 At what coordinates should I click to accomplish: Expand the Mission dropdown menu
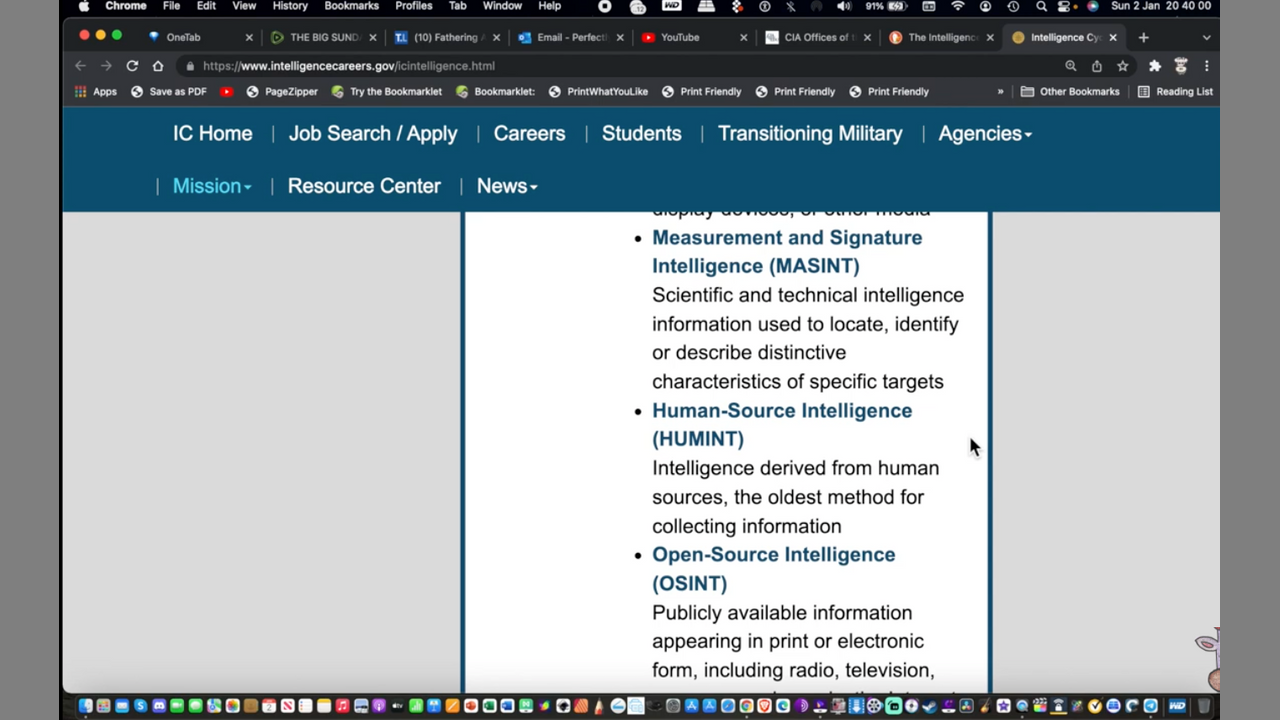(x=211, y=186)
